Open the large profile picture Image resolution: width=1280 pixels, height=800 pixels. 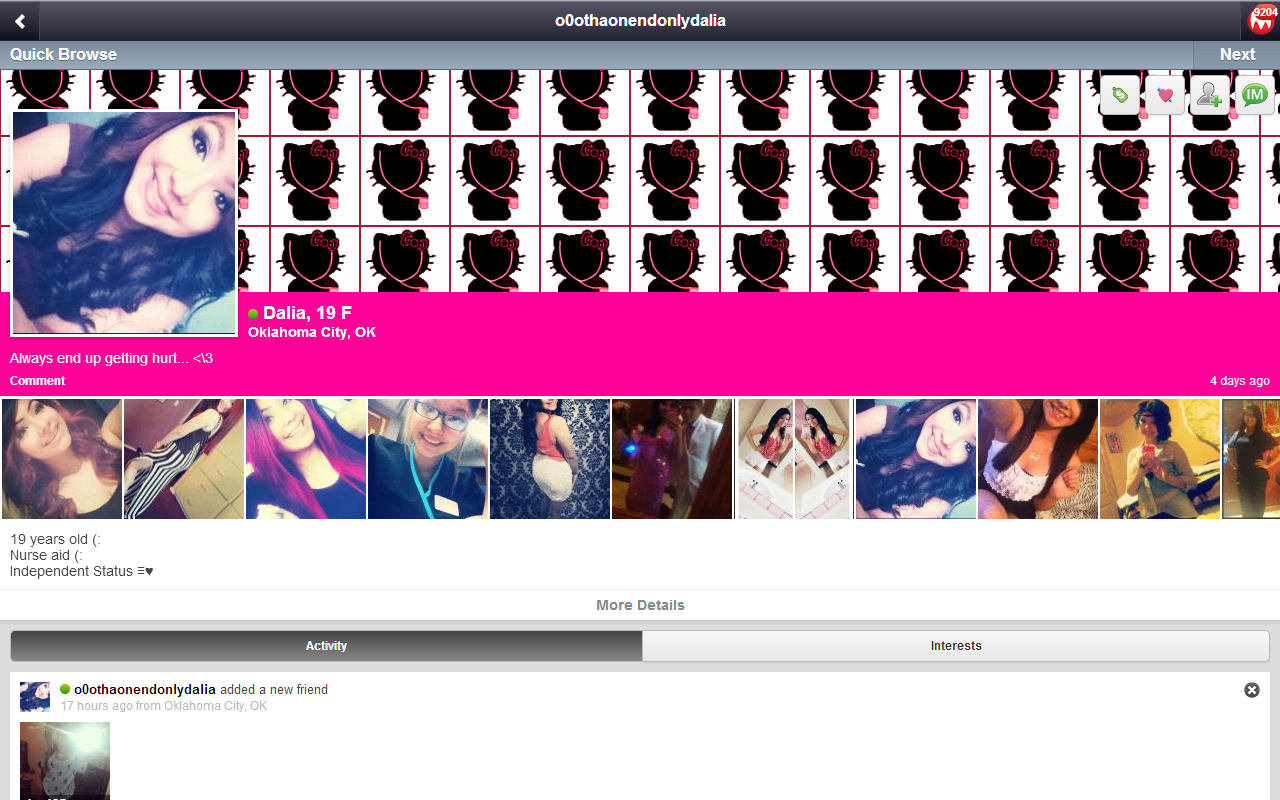click(124, 223)
